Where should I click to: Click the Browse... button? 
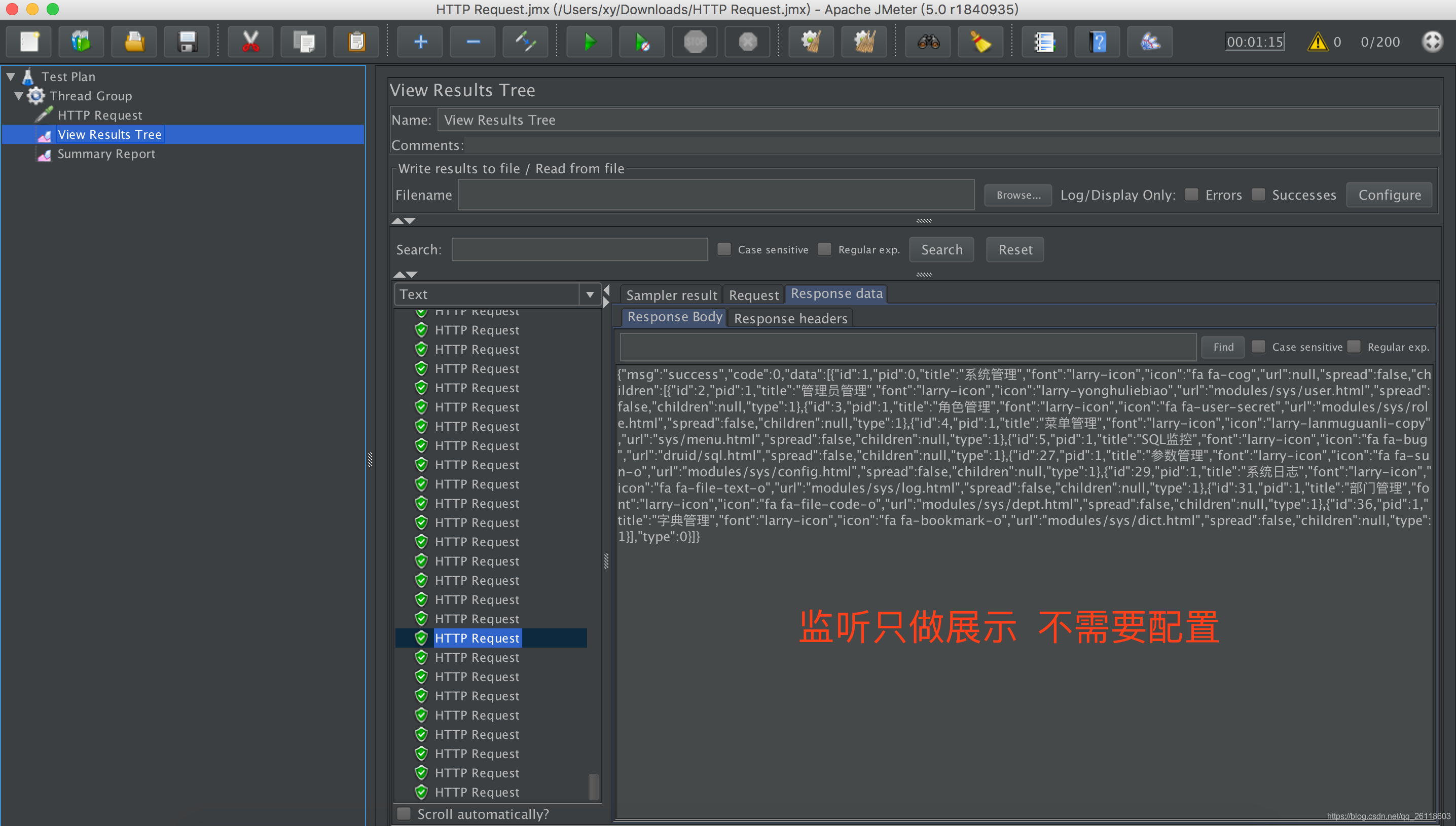pyautogui.click(x=1018, y=195)
